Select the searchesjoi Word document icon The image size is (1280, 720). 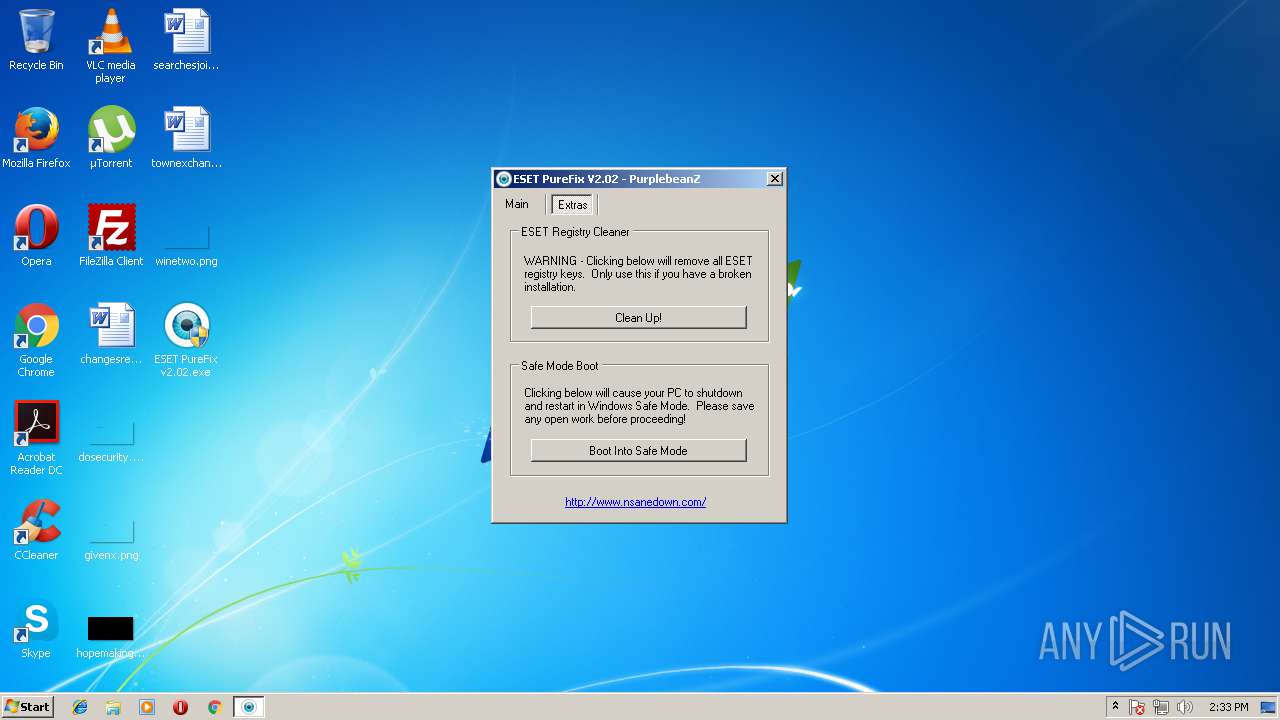pyautogui.click(x=186, y=40)
